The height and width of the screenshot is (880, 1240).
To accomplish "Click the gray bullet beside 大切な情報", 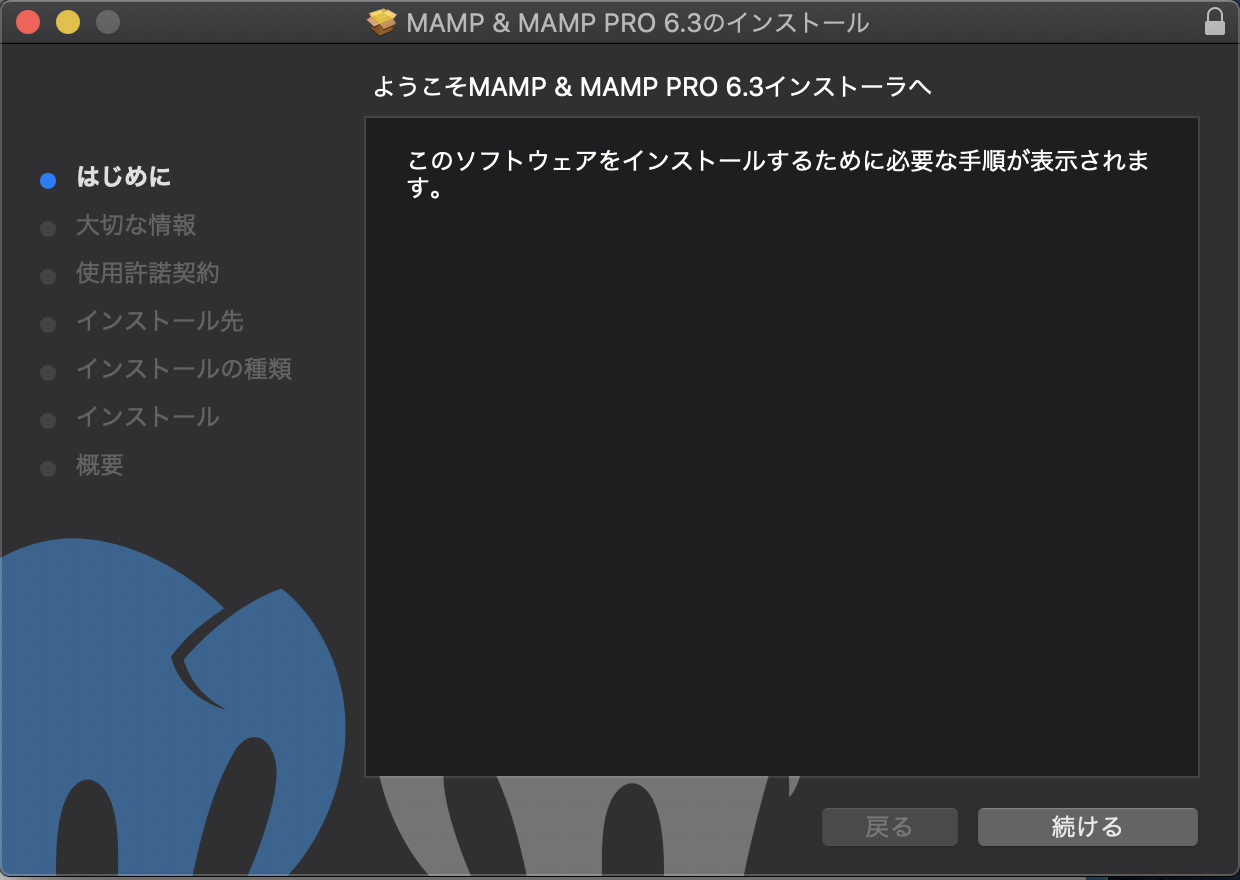I will (x=47, y=228).
